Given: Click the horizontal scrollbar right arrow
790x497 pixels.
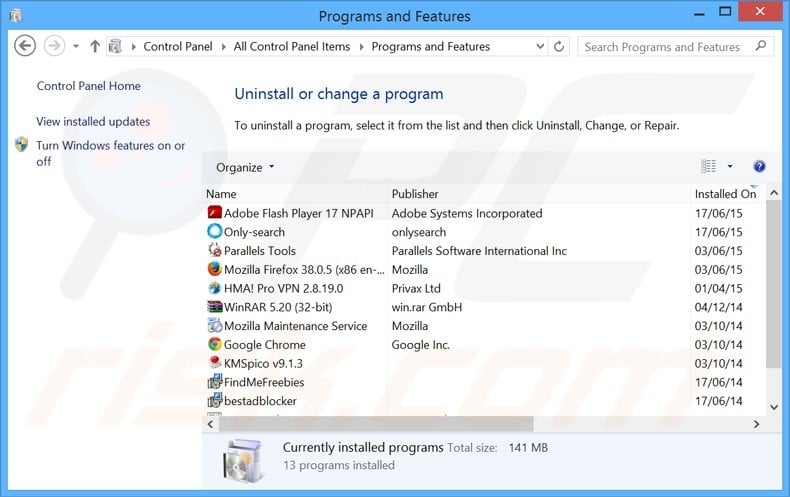Looking at the screenshot, I should point(756,424).
